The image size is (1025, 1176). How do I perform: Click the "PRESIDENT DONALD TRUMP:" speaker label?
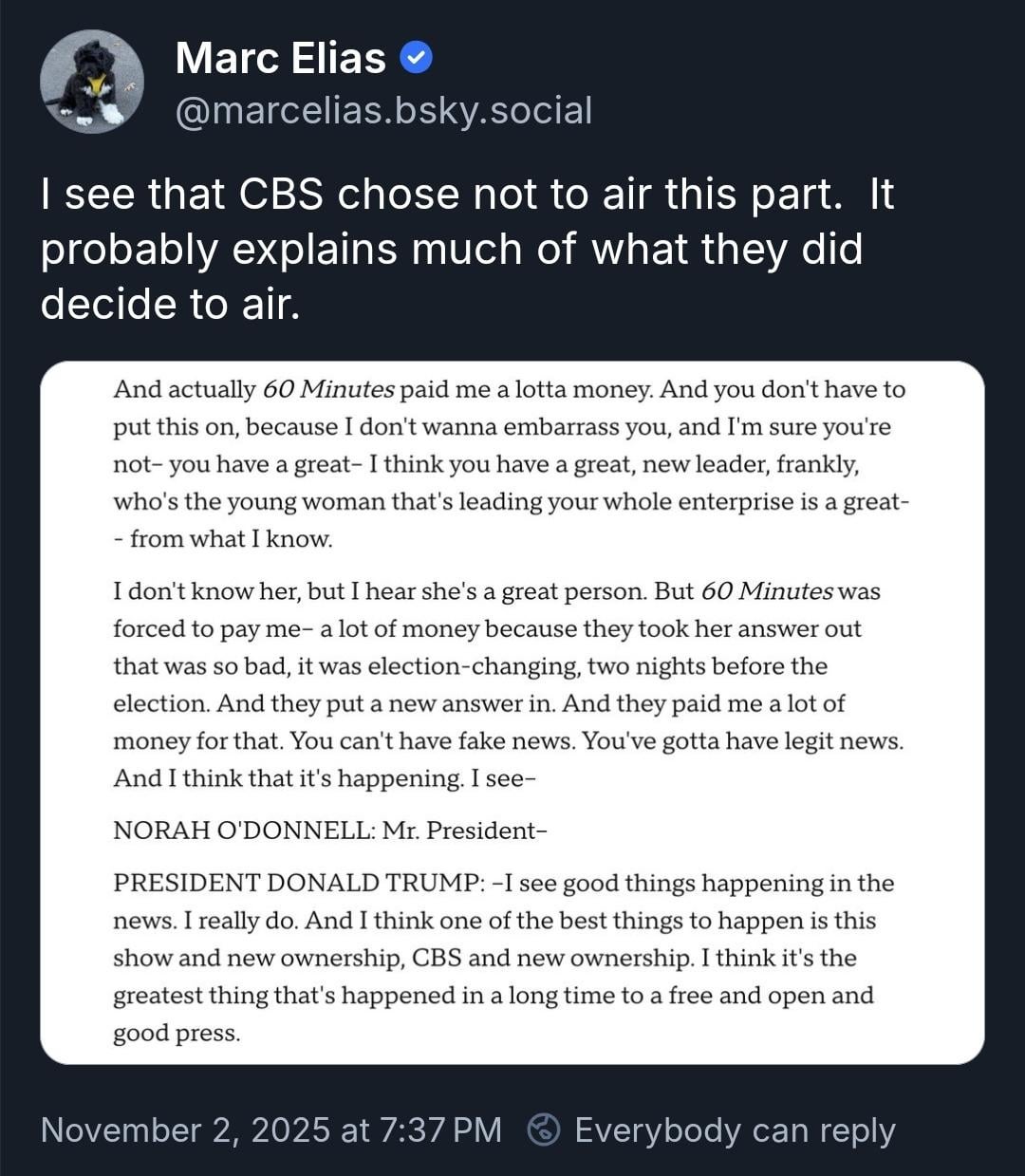click(298, 883)
